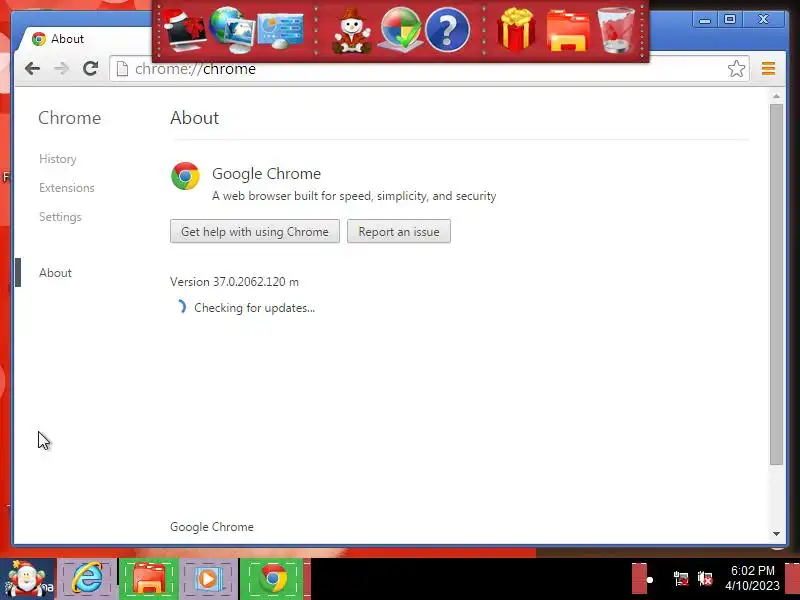
Task: Click Get help with using Chrome button
Action: (255, 232)
